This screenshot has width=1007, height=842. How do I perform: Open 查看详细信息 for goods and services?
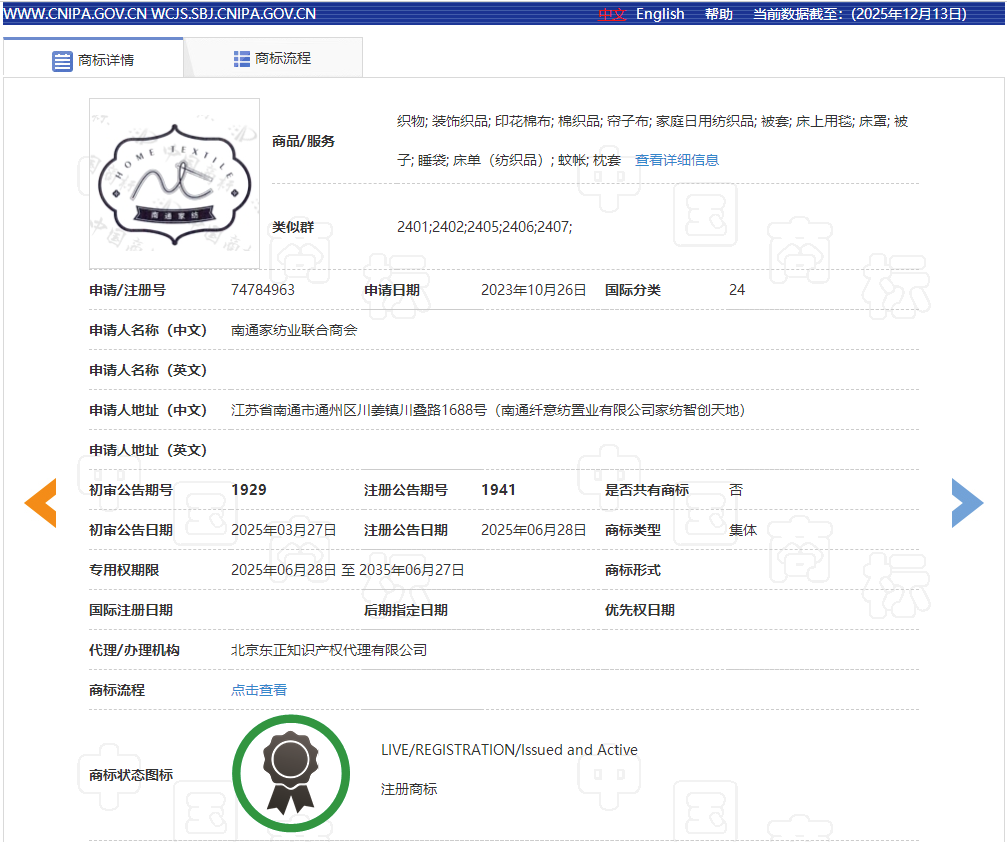(677, 160)
